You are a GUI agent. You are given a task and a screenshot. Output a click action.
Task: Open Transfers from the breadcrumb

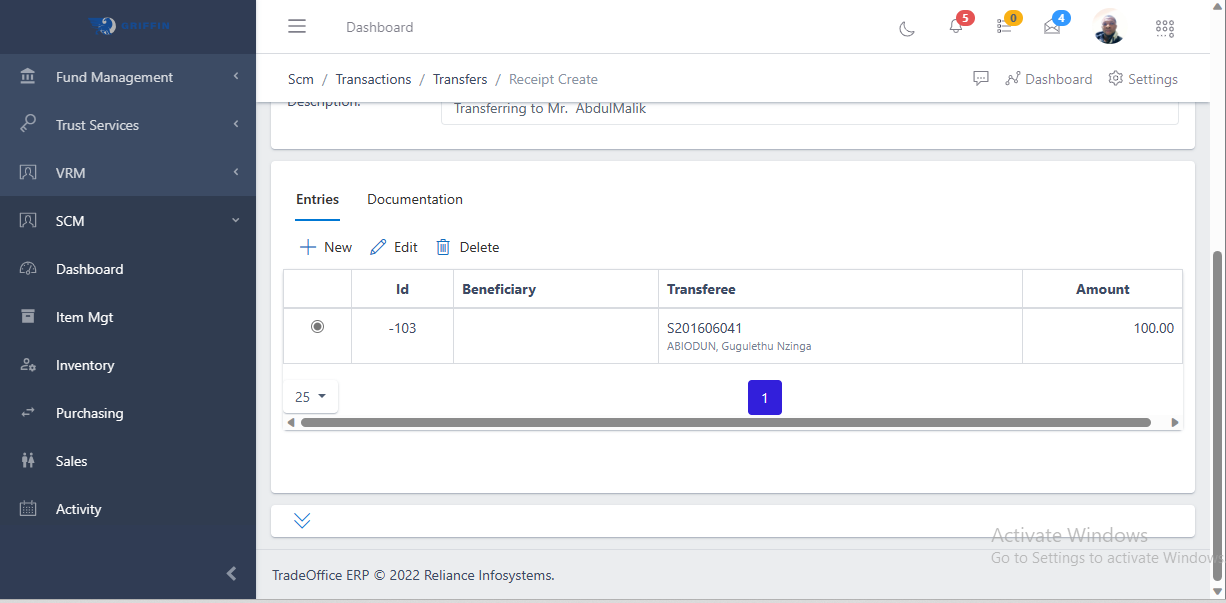pos(460,78)
